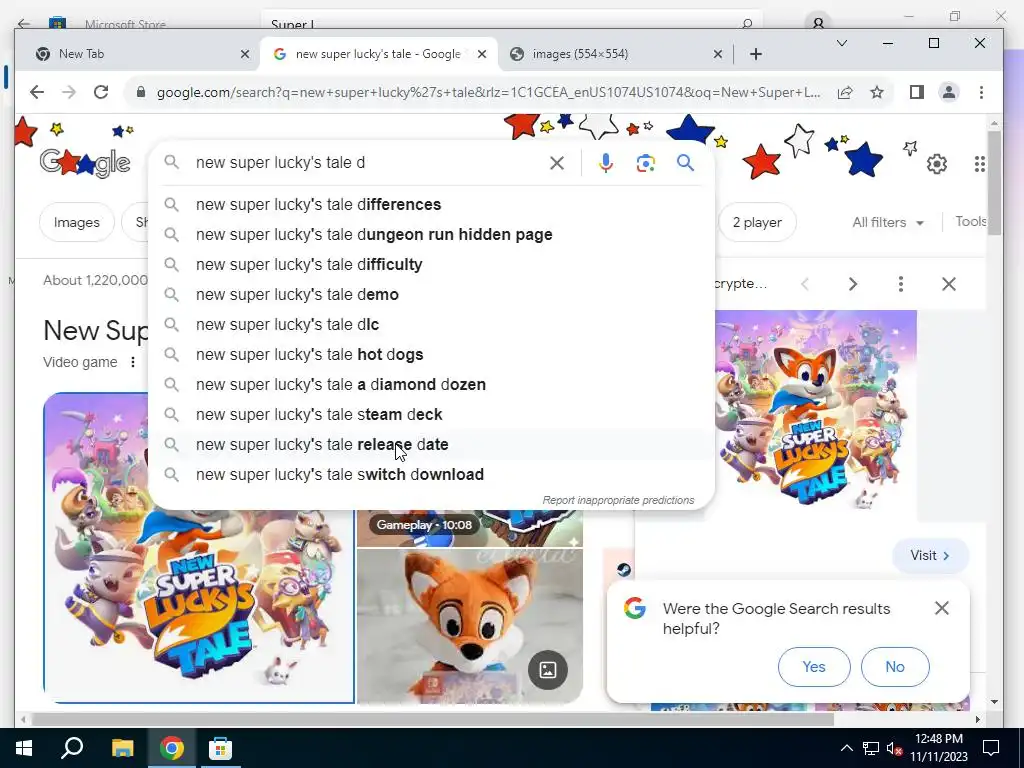Open Chrome profile avatar
This screenshot has height=768, width=1024.
click(948, 92)
